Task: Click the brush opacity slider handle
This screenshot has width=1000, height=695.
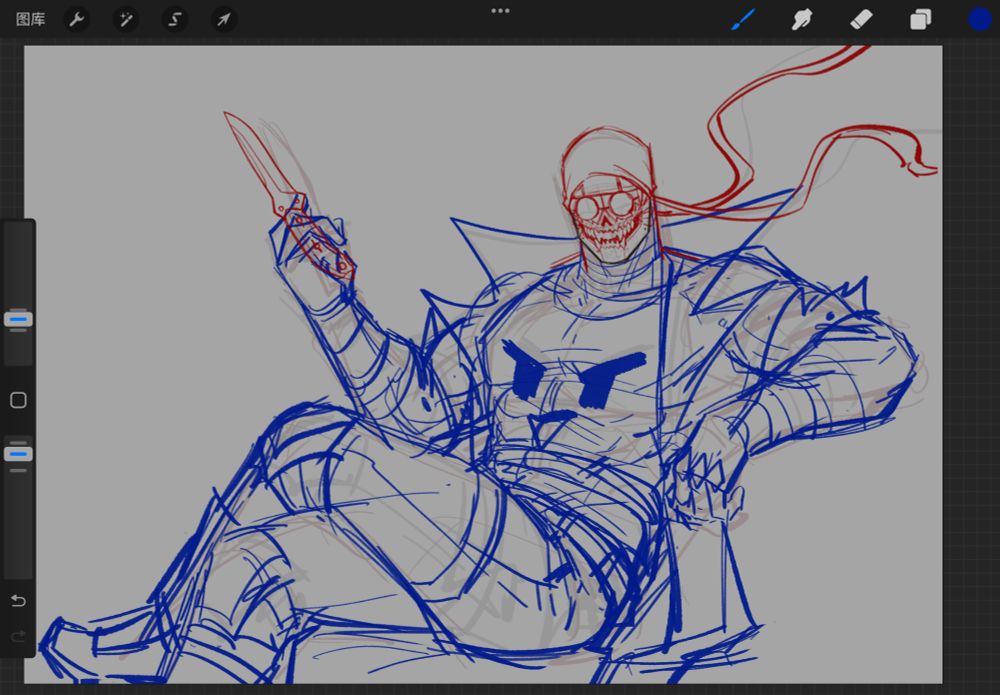Action: coord(18,453)
